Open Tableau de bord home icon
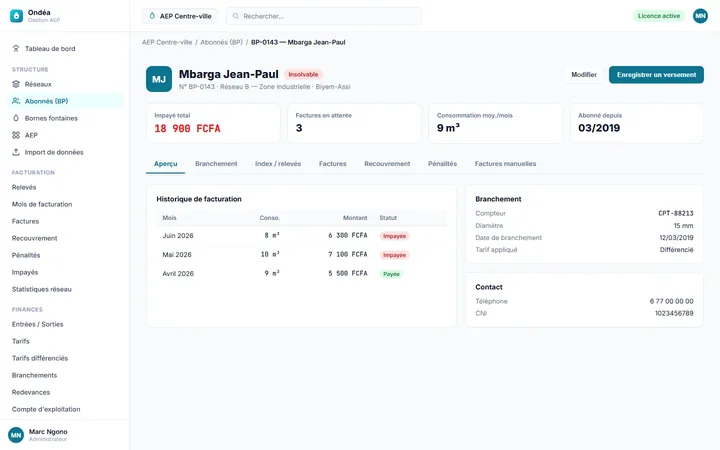 (x=16, y=49)
